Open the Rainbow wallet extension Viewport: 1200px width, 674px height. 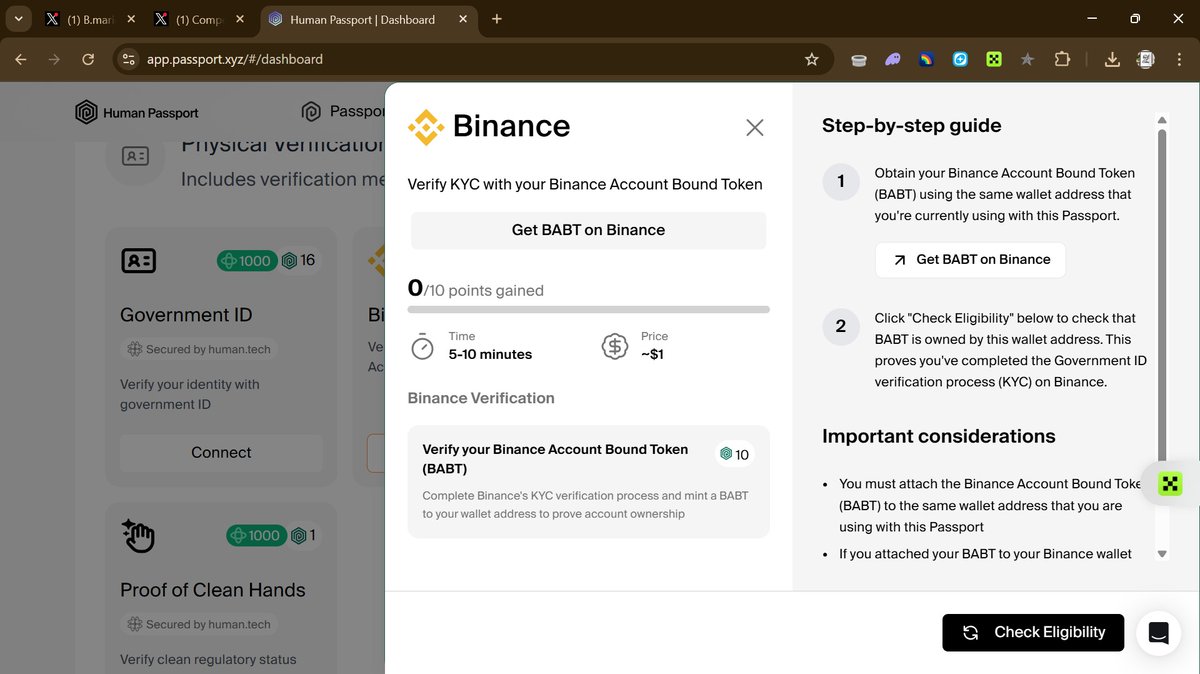[927, 60]
